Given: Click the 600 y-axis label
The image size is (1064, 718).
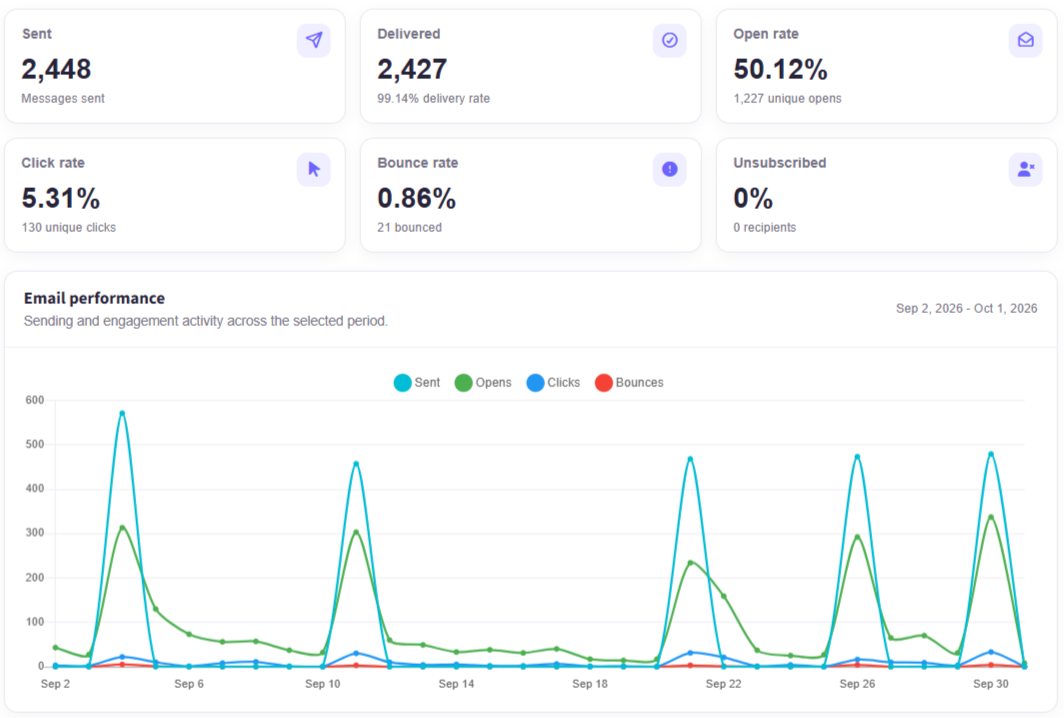Looking at the screenshot, I should pos(35,400).
